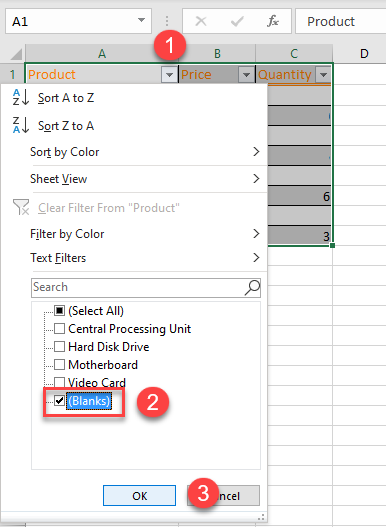Open the Filter by Color menu item
This screenshot has height=527, width=386.
pyautogui.click(x=134, y=234)
